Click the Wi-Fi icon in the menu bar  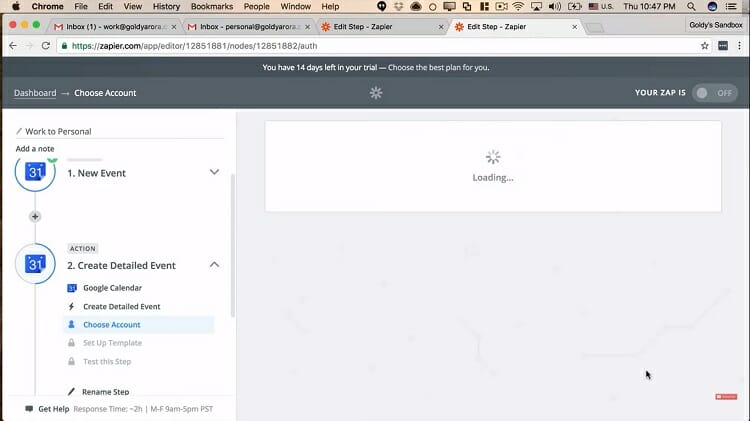point(518,6)
